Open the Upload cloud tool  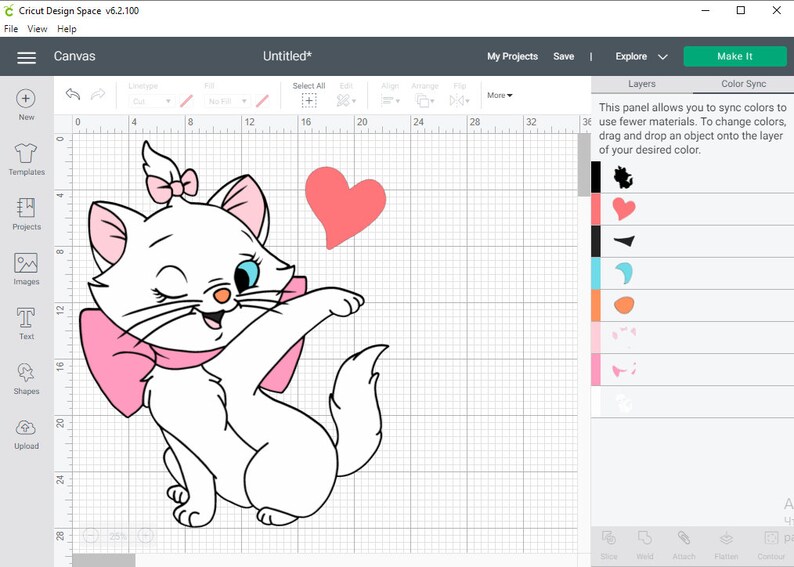tap(26, 434)
